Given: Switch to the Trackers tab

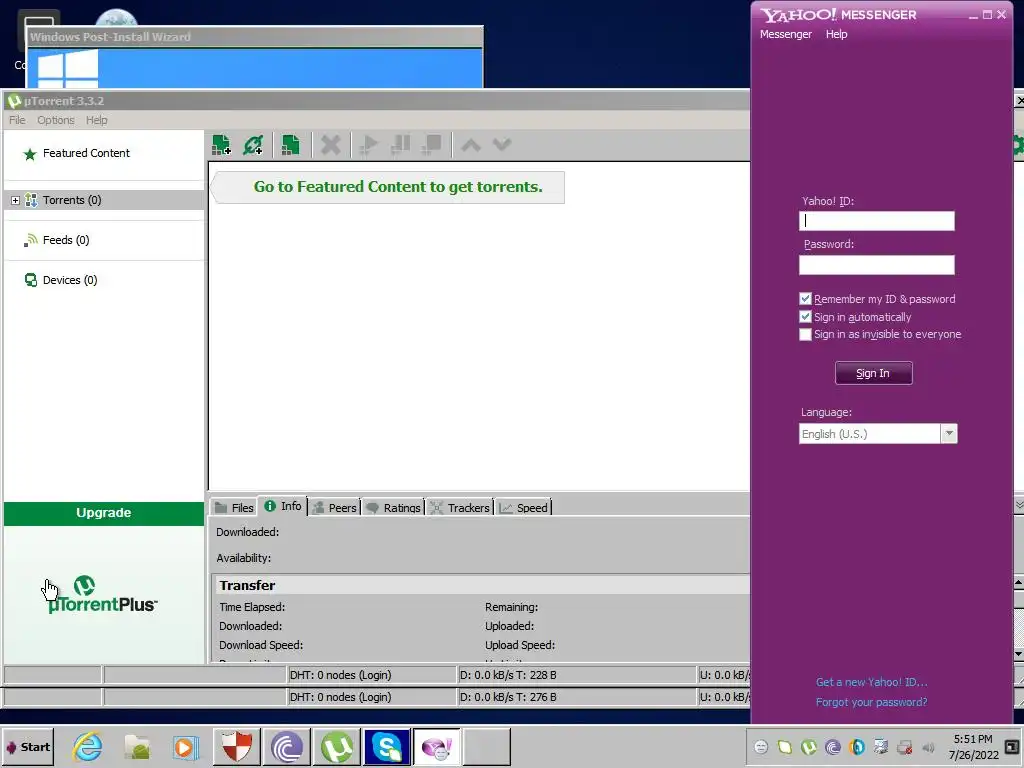Looking at the screenshot, I should [460, 507].
